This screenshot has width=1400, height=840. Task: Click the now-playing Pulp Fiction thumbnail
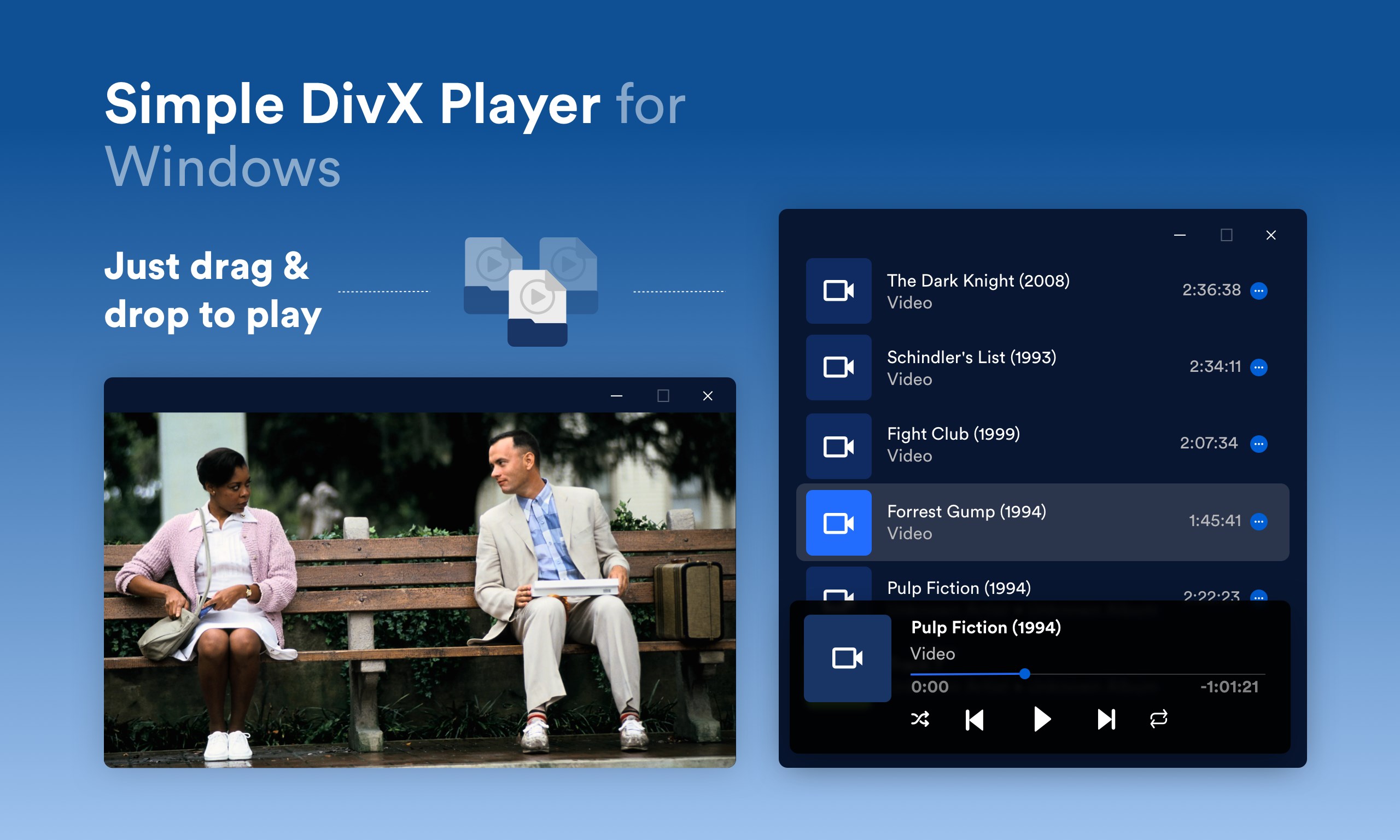click(x=847, y=658)
